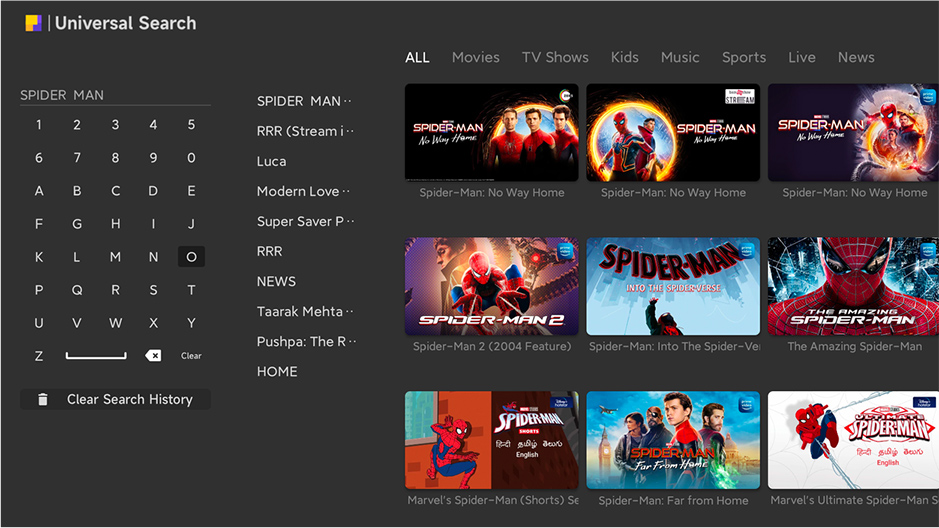Switch to the ALL tab
939x528 pixels.
point(417,57)
